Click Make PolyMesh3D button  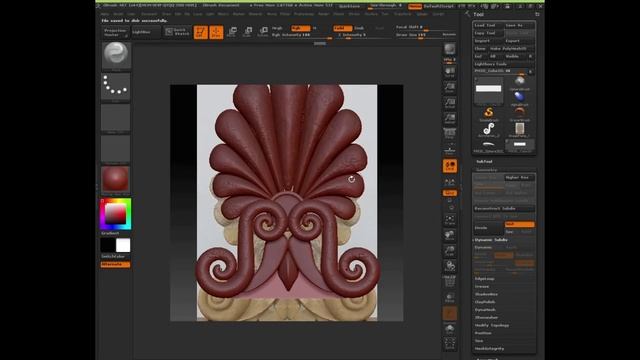(510, 49)
